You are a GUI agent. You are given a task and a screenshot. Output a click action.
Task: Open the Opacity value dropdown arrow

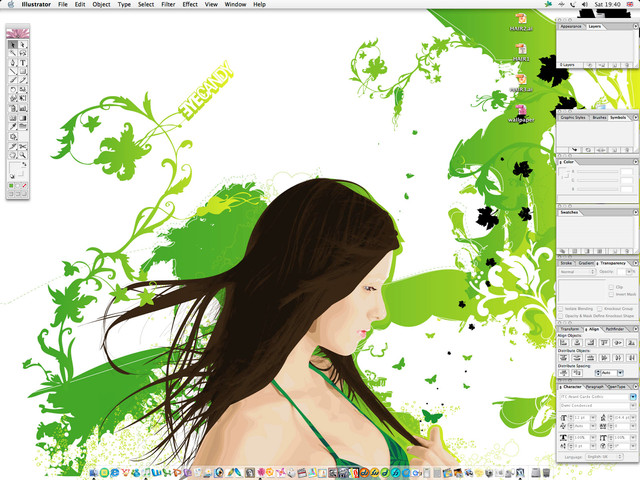coord(629,271)
